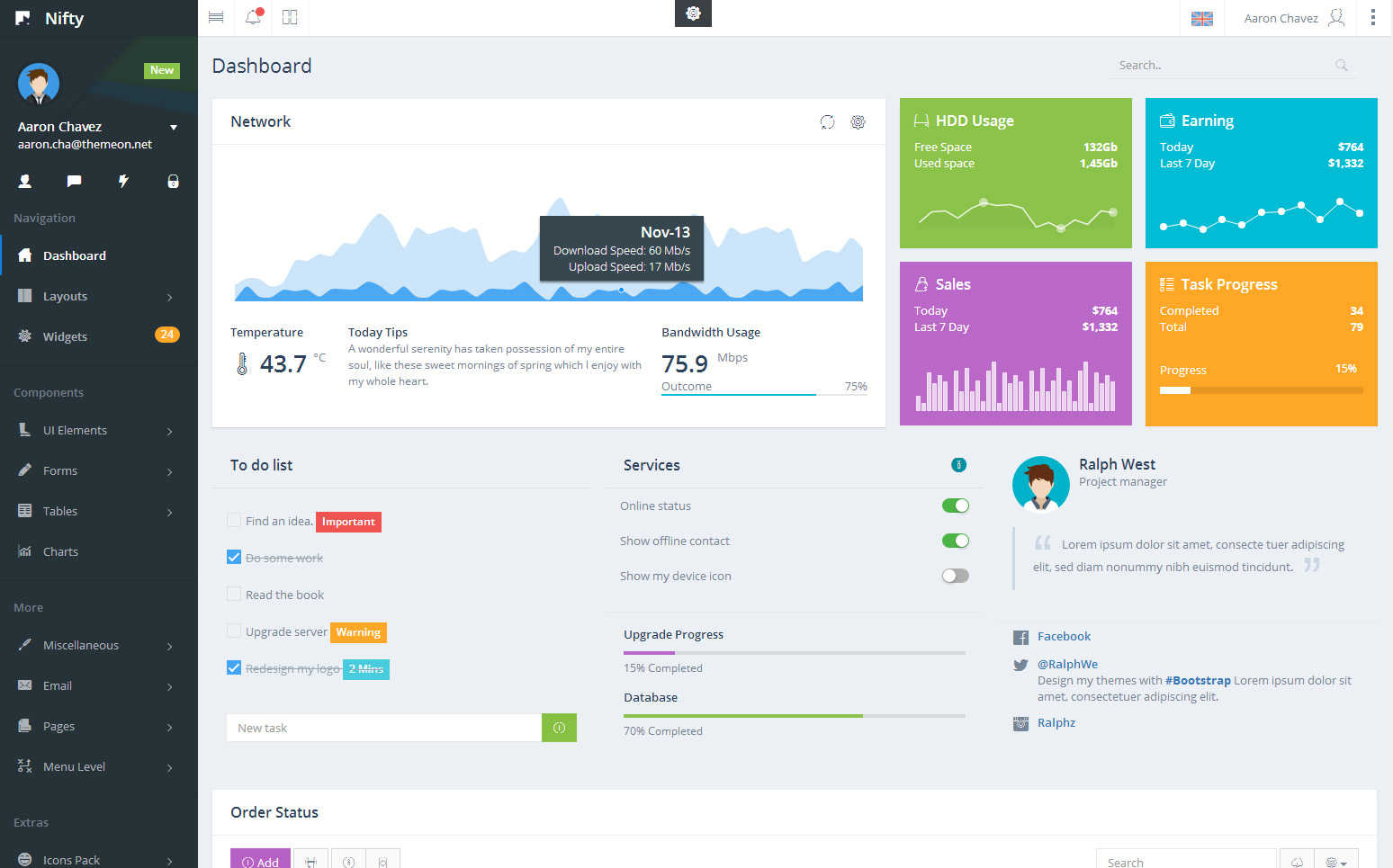Refresh the Network panel
The height and width of the screenshot is (868, 1393).
pos(827,122)
